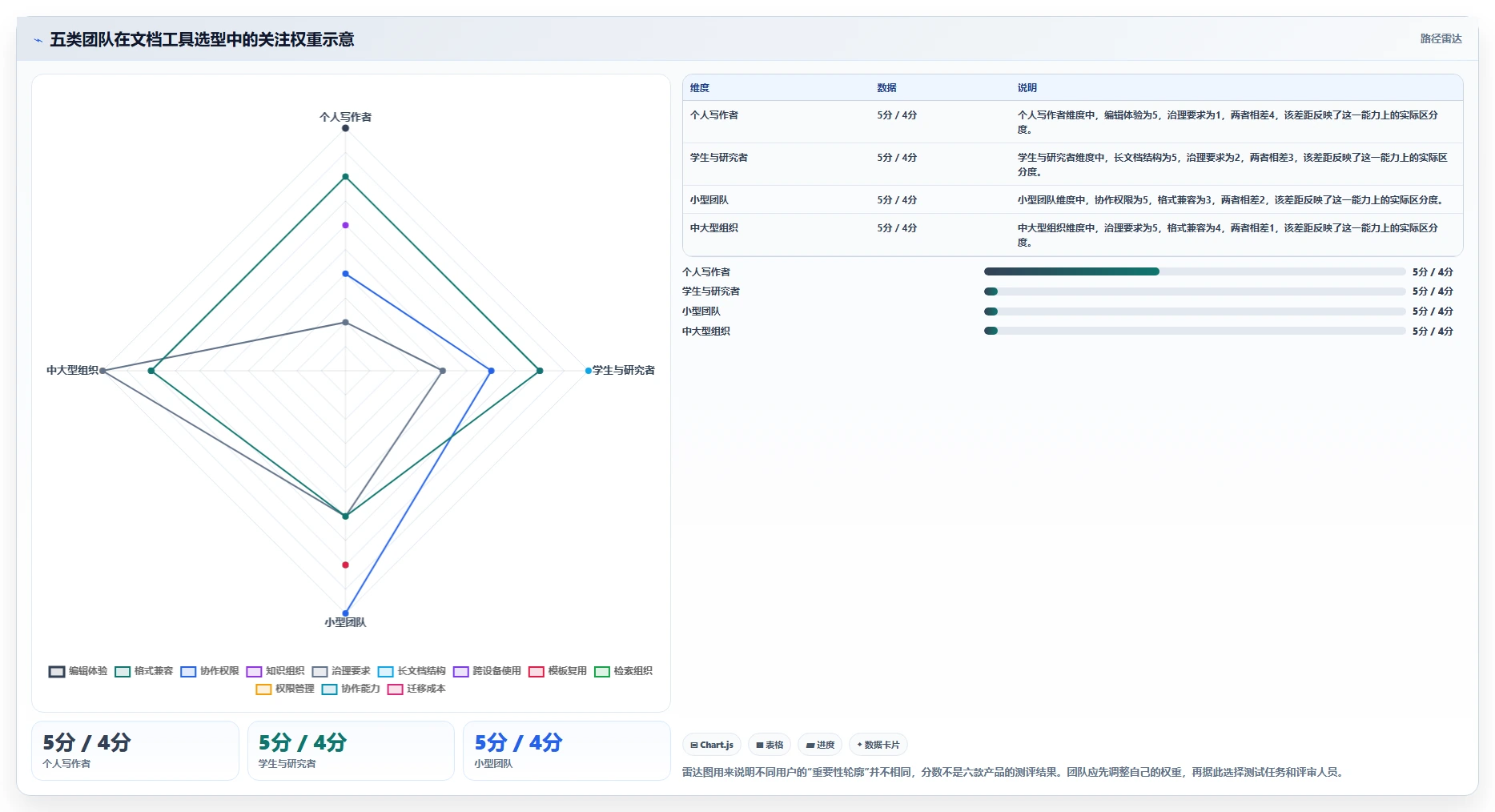Click the 学生与研究者 progress bar
Screen dimensions: 1495x812
[1194, 291]
